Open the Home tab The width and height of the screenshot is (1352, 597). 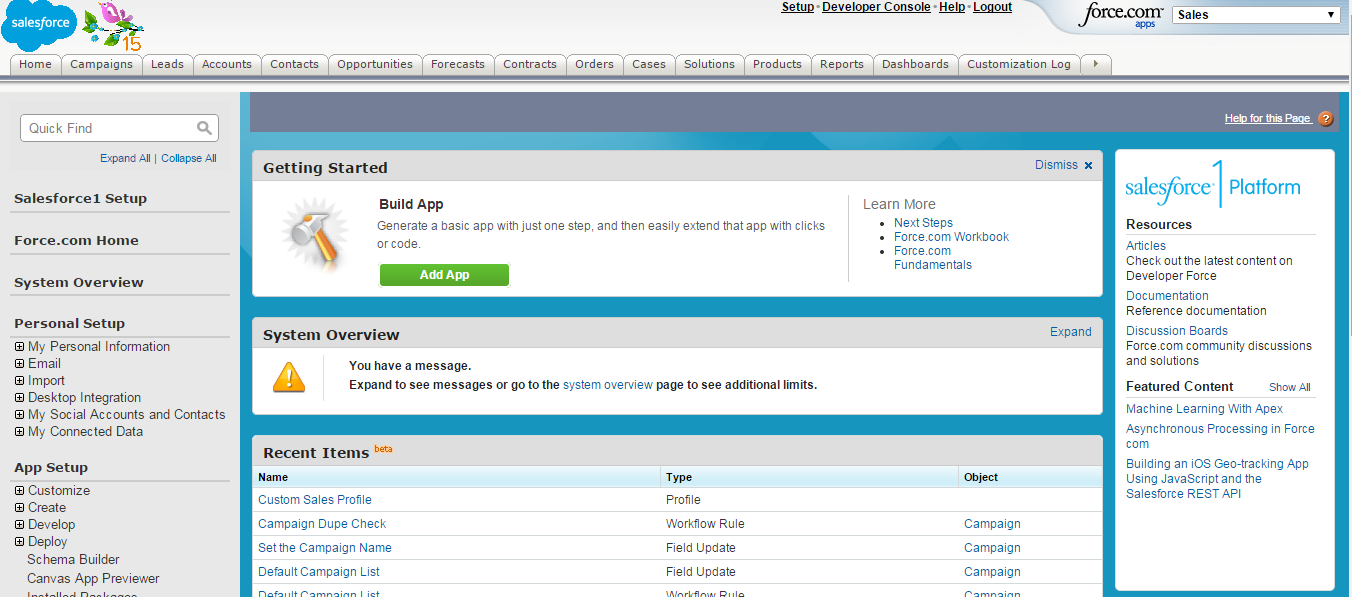point(35,64)
